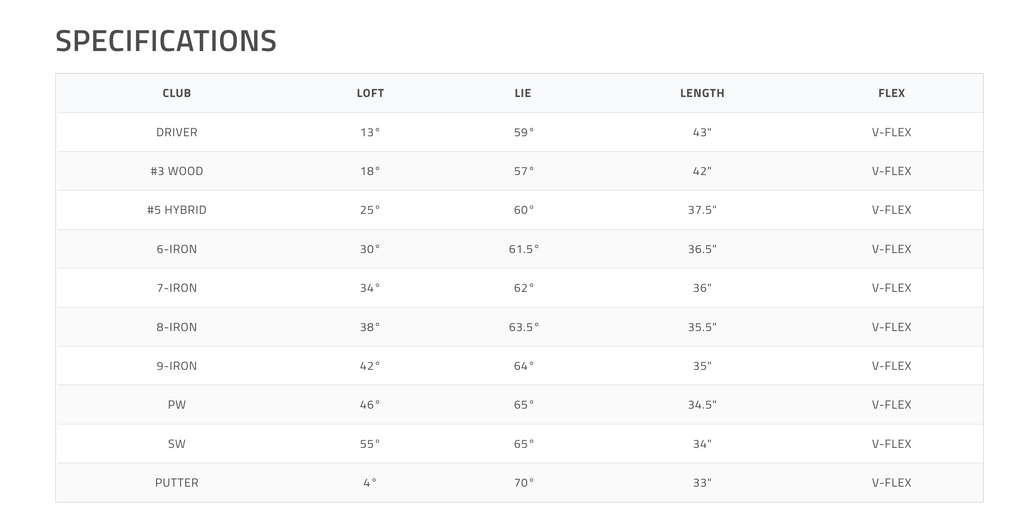The image size is (1024, 517).
Task: Click the 7-IRON loft value 34°
Action: (x=370, y=288)
